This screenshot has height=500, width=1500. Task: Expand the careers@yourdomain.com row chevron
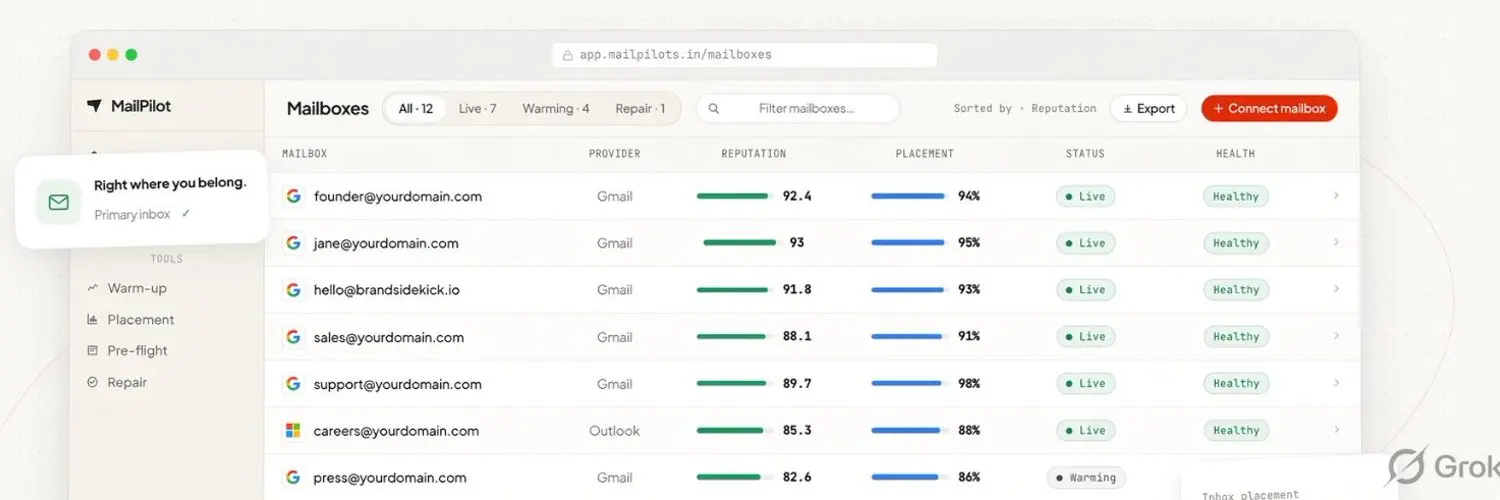(x=1336, y=430)
